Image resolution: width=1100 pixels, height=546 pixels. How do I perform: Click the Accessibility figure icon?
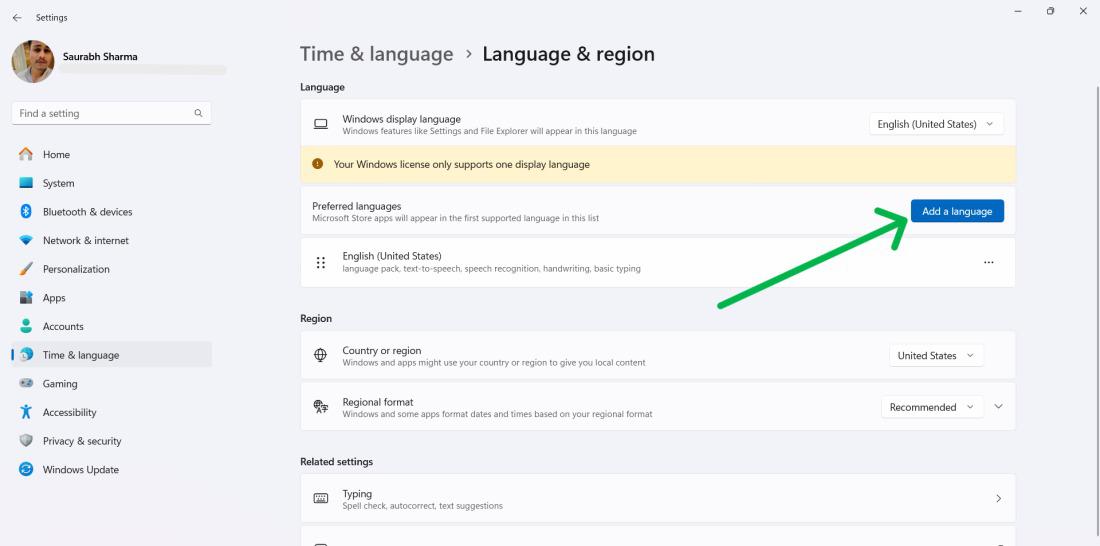coord(26,412)
